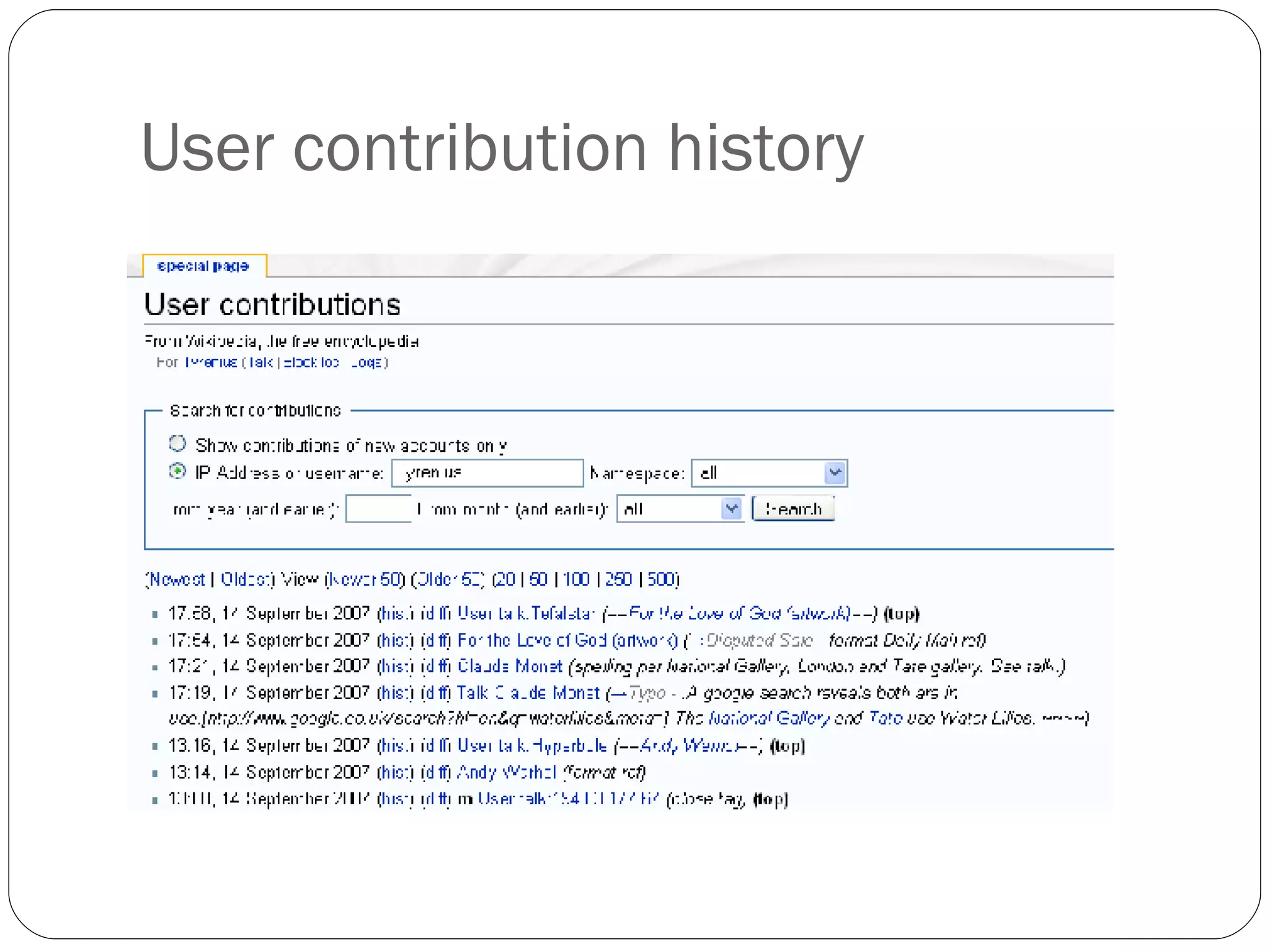Open hist link for the 13:16 entry
The height and width of the screenshot is (952, 1270).
(x=396, y=745)
